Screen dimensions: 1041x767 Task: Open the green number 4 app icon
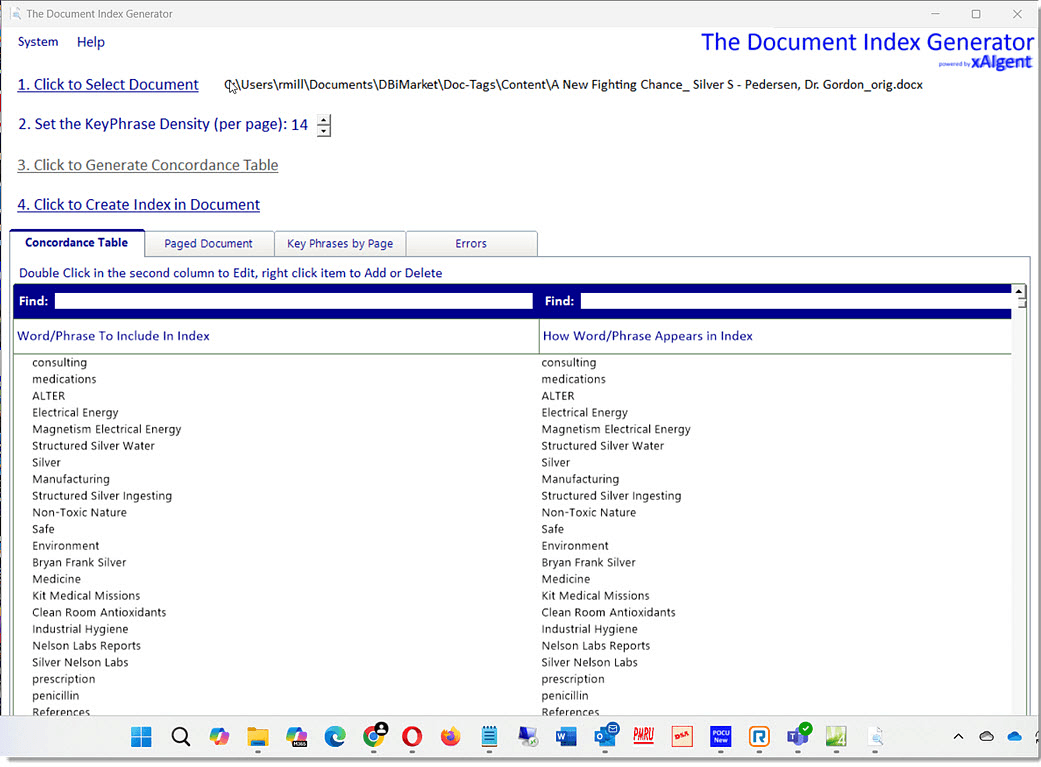tap(837, 736)
